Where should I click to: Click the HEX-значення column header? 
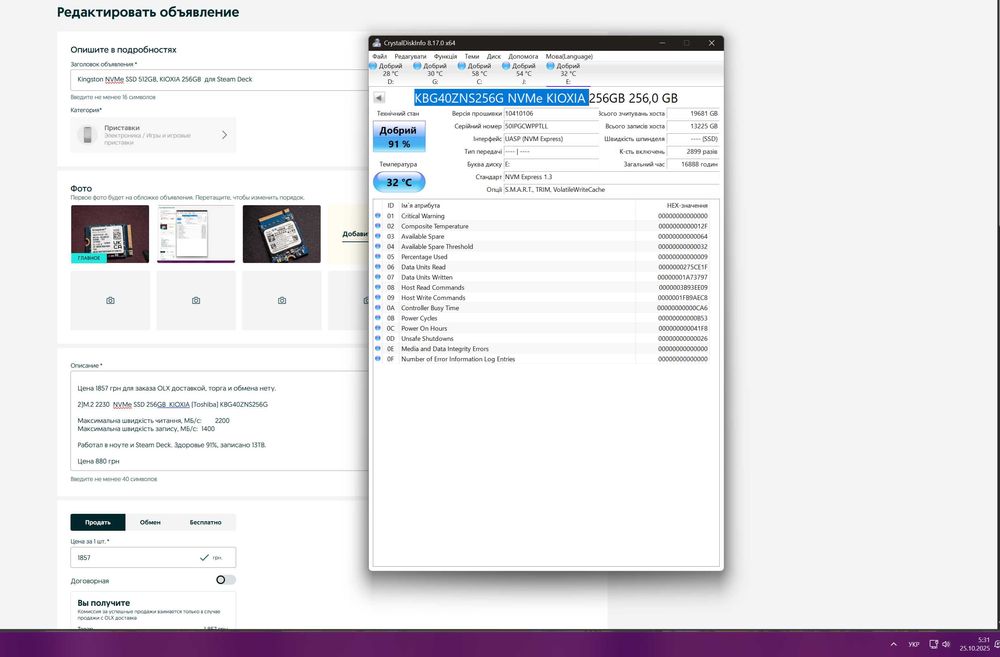[687, 205]
